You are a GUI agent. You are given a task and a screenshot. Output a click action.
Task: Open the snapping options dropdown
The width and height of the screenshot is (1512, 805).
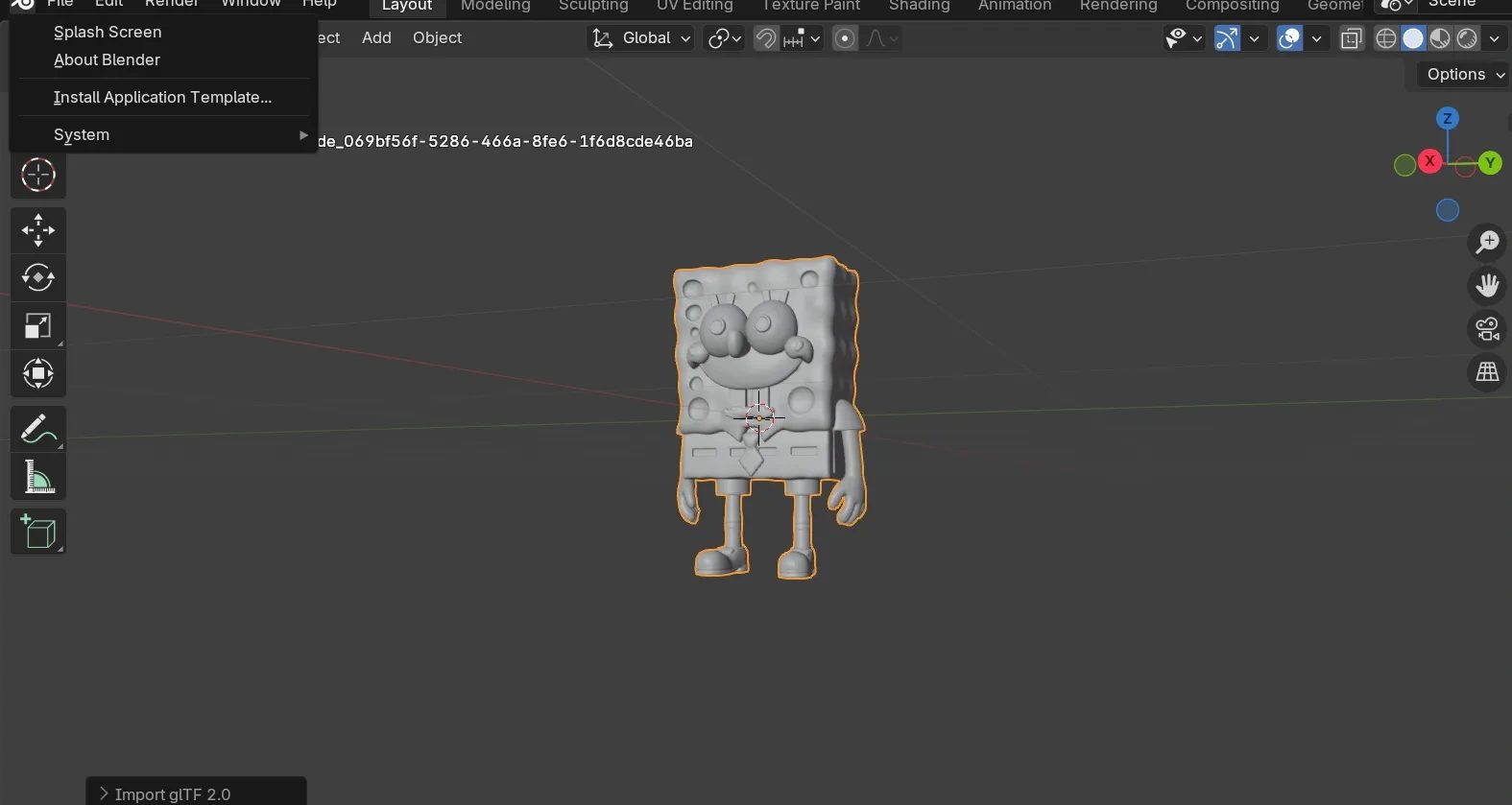[x=803, y=38]
